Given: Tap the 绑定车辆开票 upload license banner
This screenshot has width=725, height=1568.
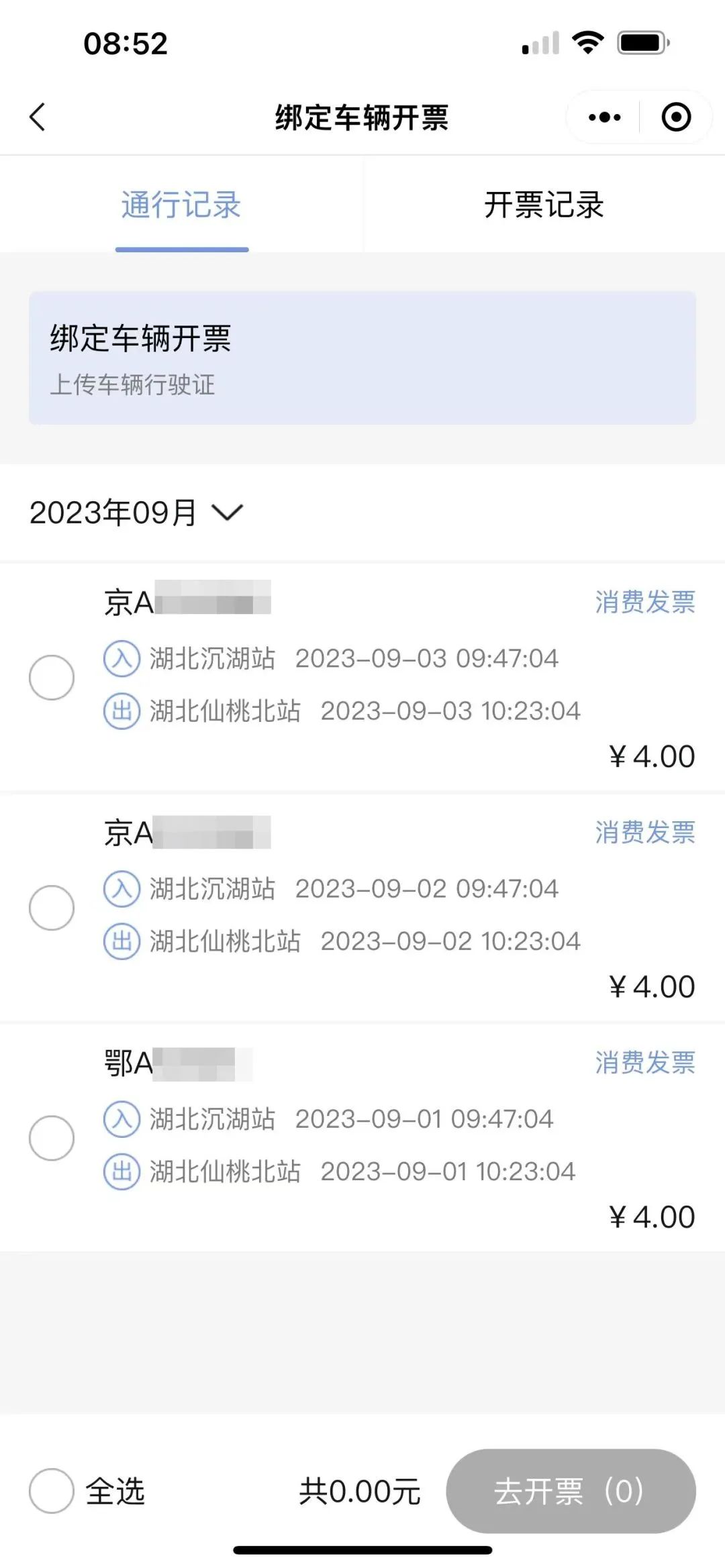Looking at the screenshot, I should [x=362, y=358].
